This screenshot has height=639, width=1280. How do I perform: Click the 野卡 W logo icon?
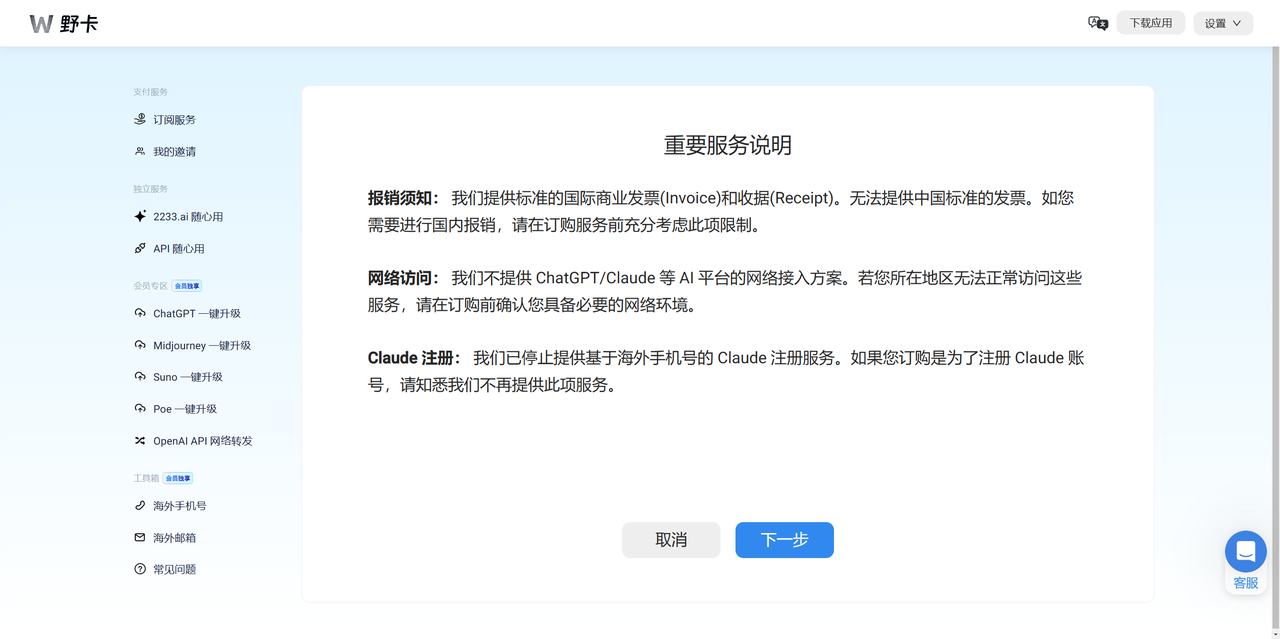click(x=41, y=23)
